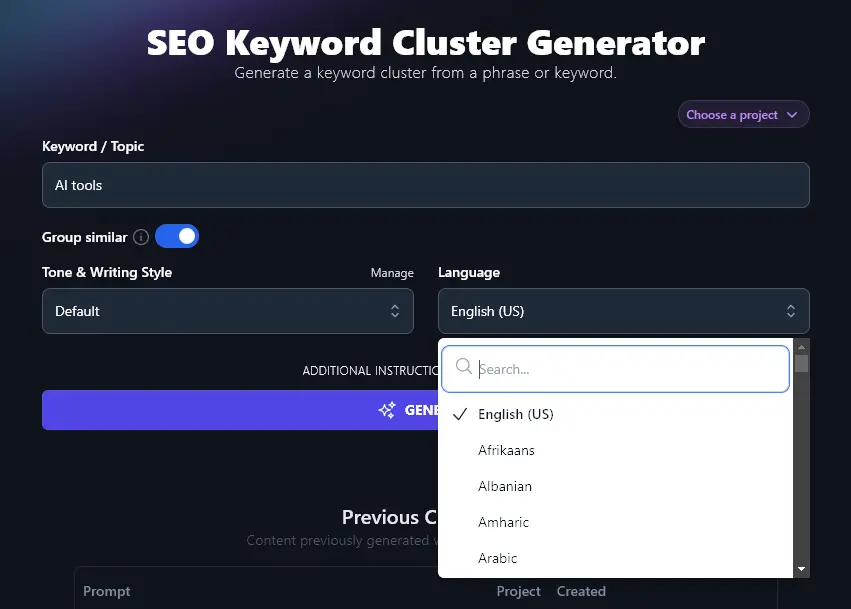Open the Choose a project dropdown

pos(743,114)
